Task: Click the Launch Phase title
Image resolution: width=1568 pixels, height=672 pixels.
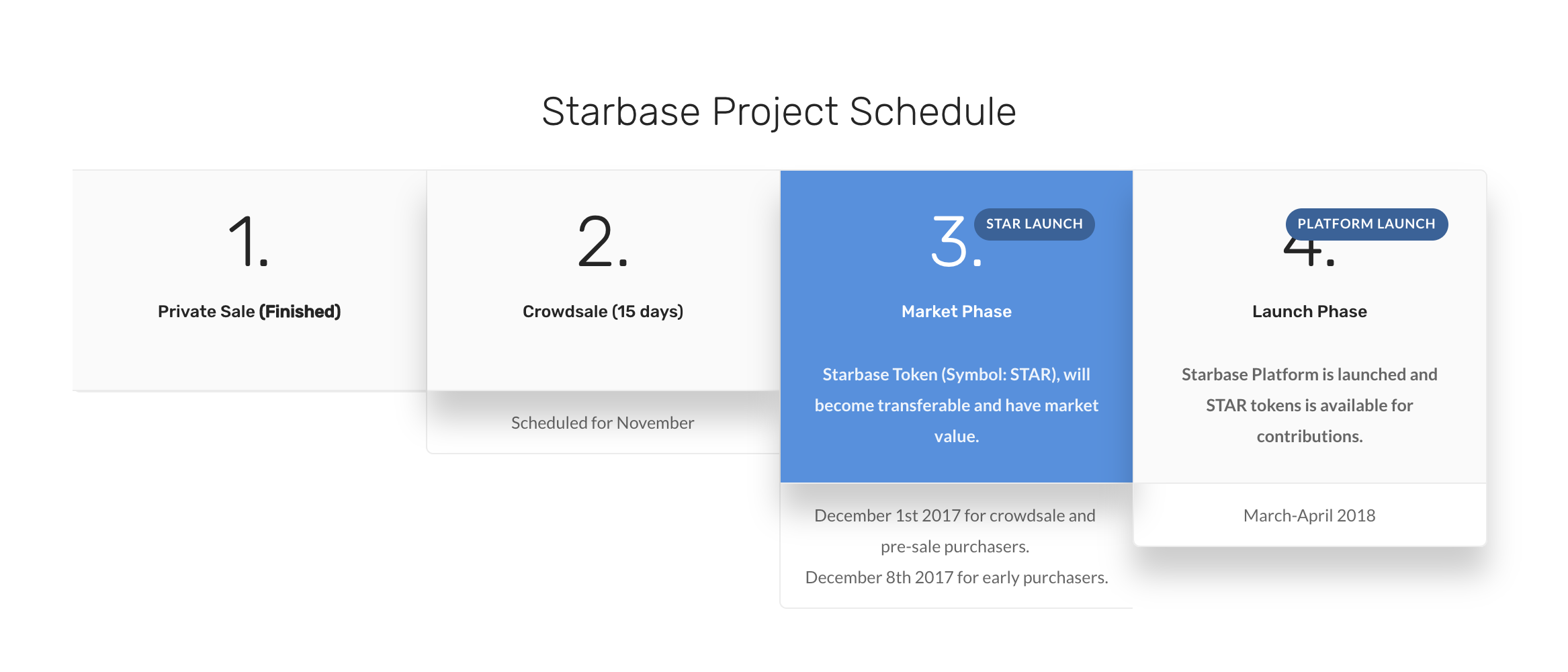Action: [x=1309, y=311]
